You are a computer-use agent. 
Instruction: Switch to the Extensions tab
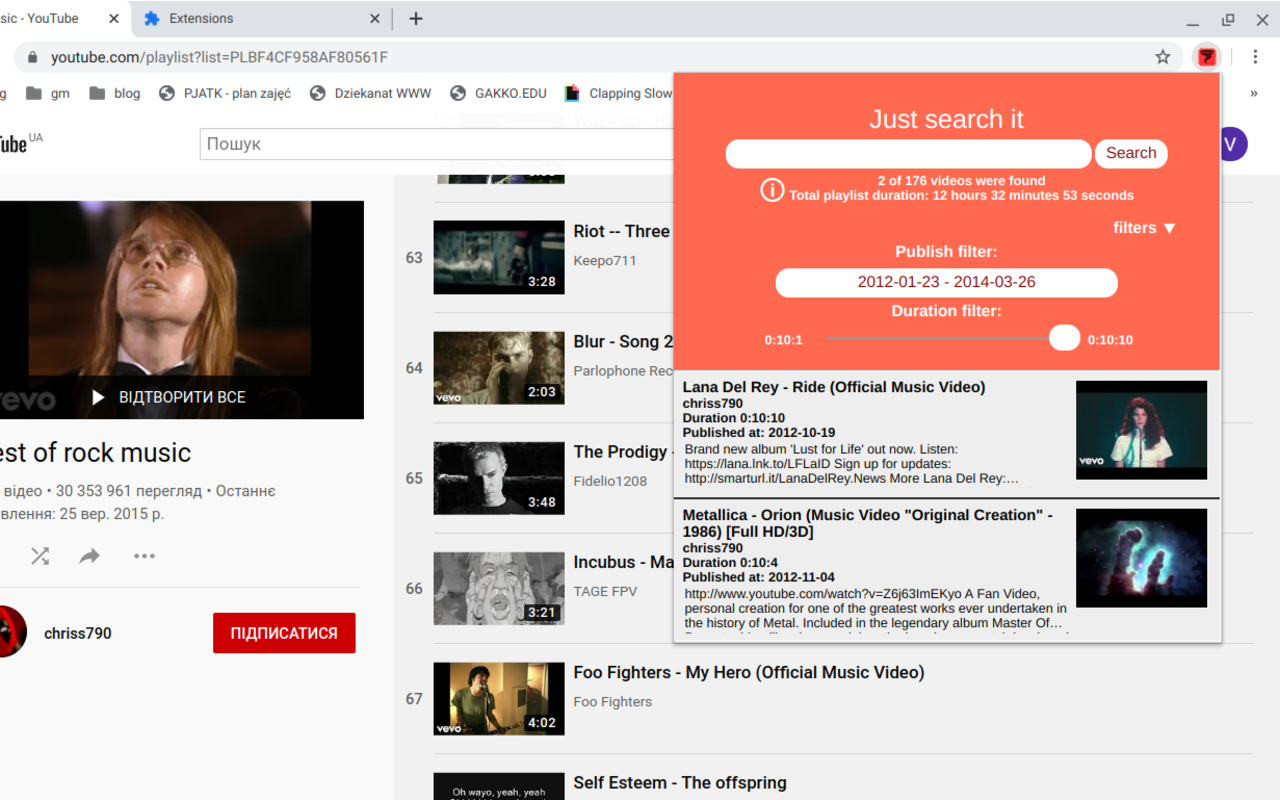tap(260, 18)
